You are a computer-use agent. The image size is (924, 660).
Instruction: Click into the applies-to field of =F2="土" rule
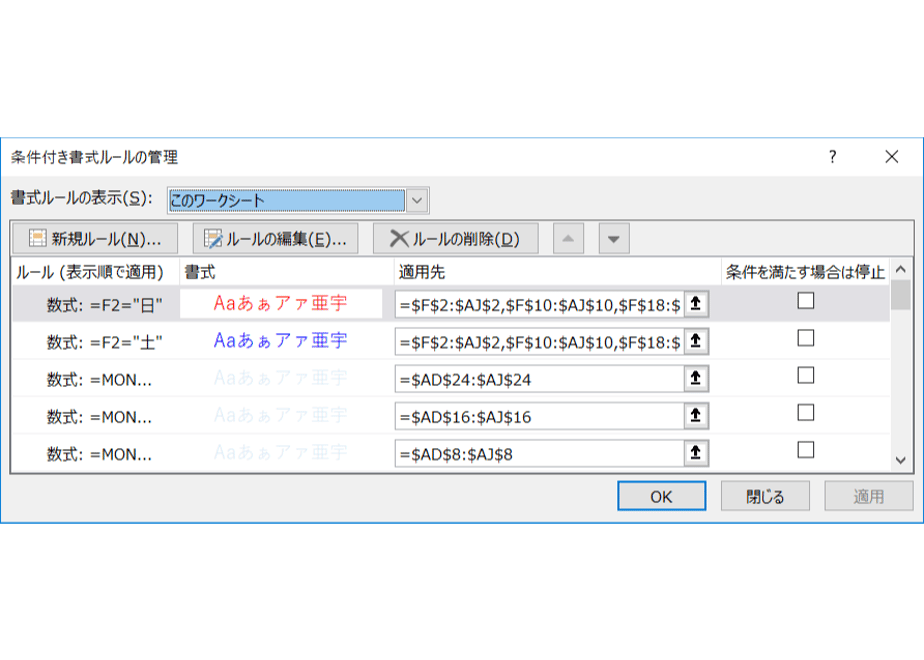(x=540, y=342)
